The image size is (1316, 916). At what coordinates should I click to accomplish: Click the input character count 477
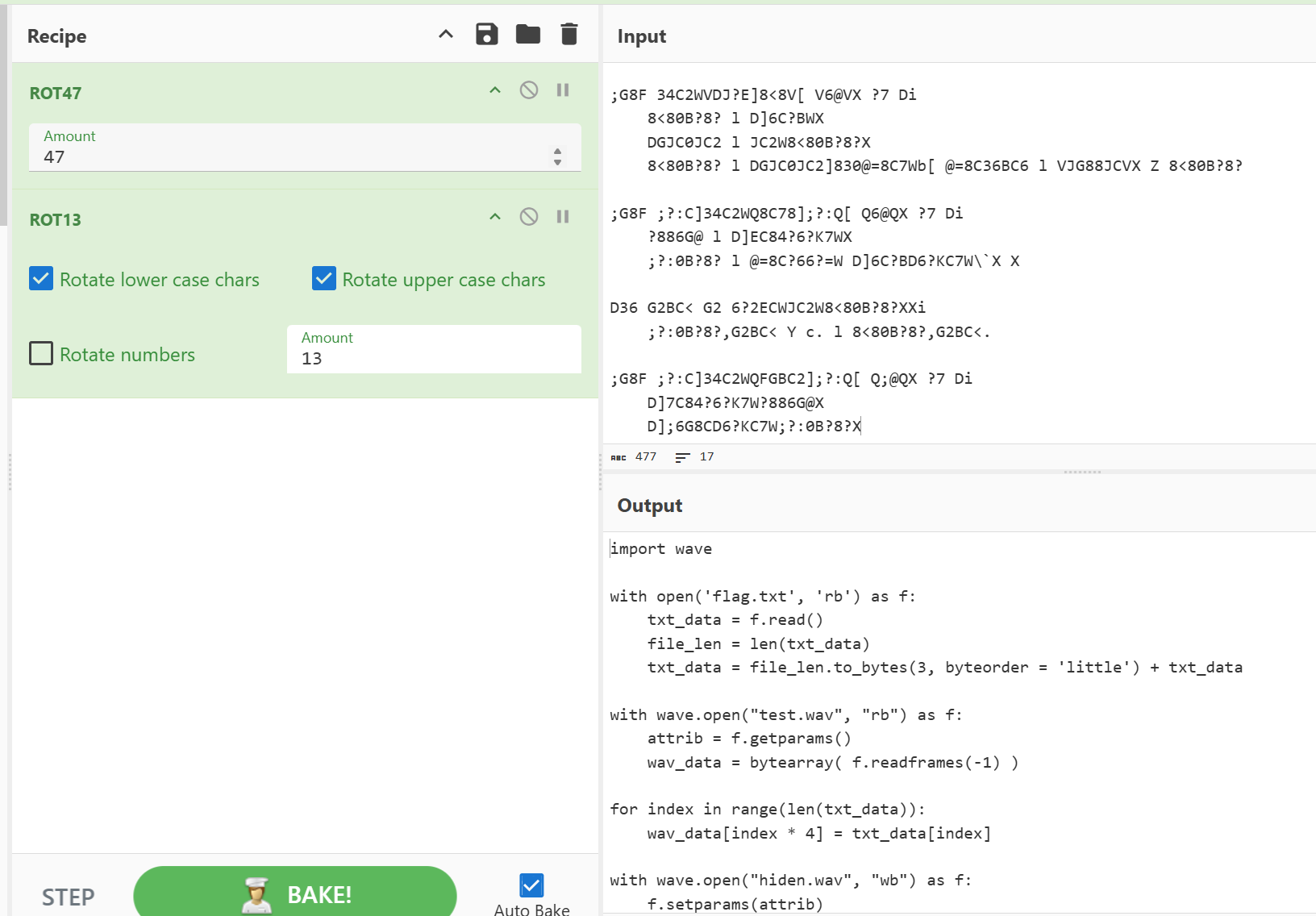646,456
